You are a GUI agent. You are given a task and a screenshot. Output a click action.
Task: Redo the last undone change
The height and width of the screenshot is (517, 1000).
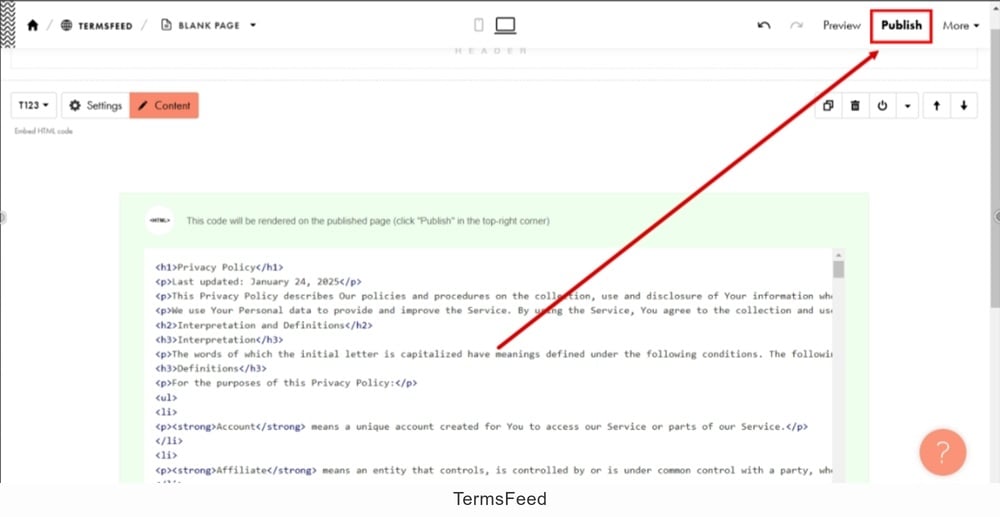[797, 25]
